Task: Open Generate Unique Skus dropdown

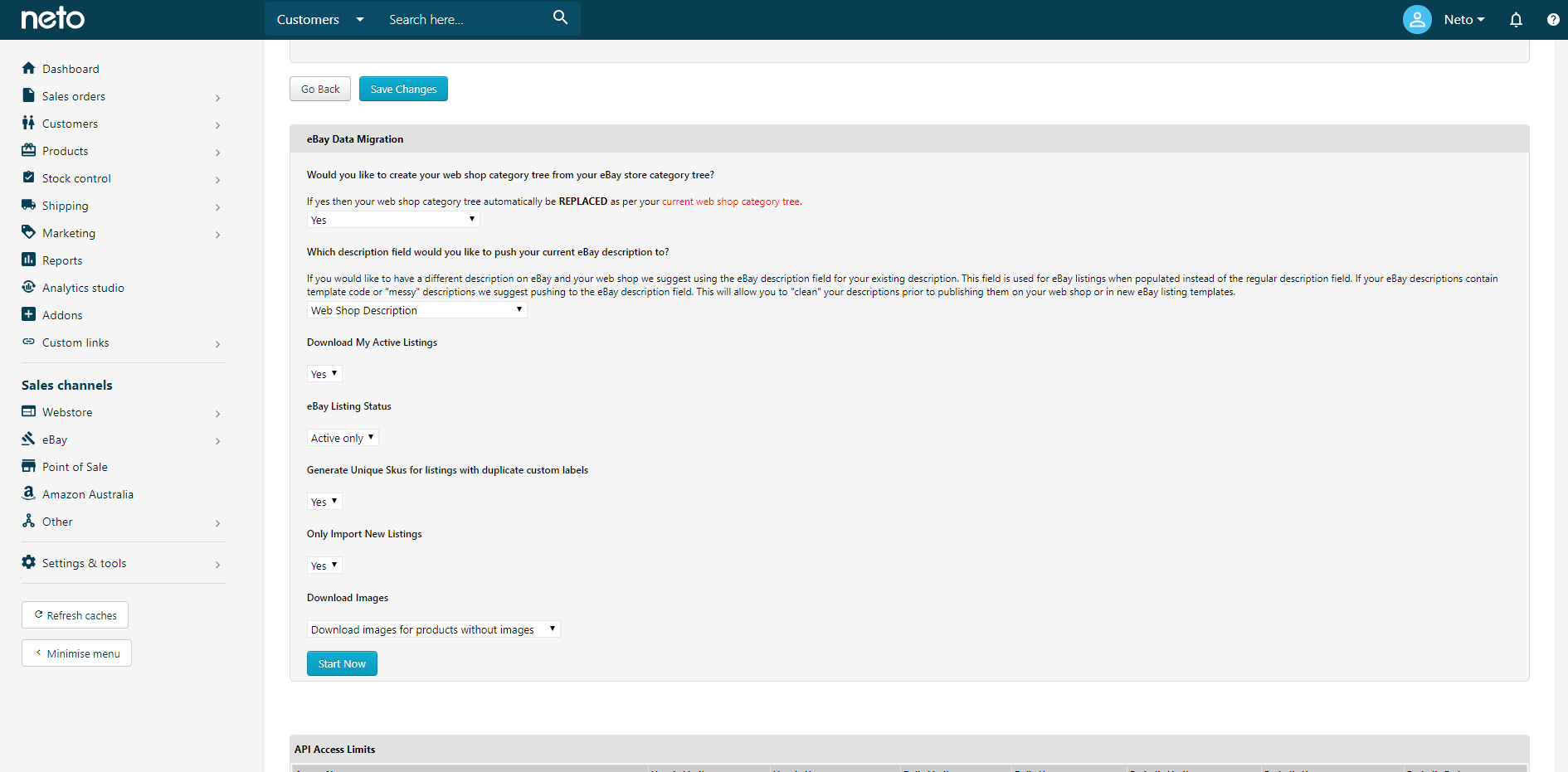Action: [324, 502]
